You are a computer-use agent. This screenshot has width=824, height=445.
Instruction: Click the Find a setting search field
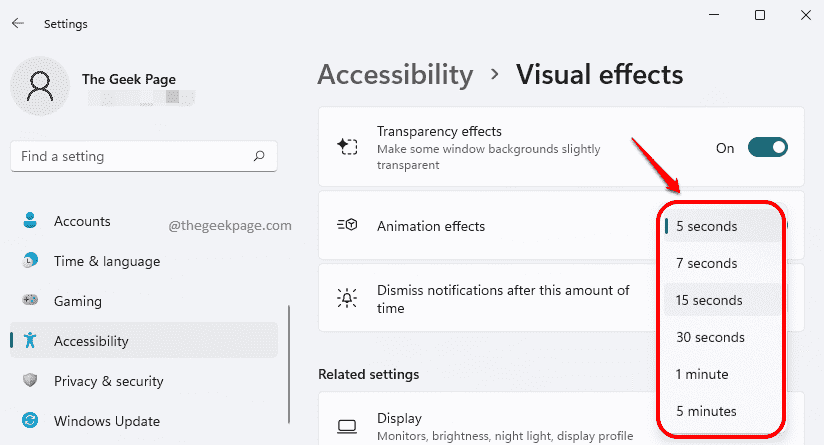coord(143,156)
